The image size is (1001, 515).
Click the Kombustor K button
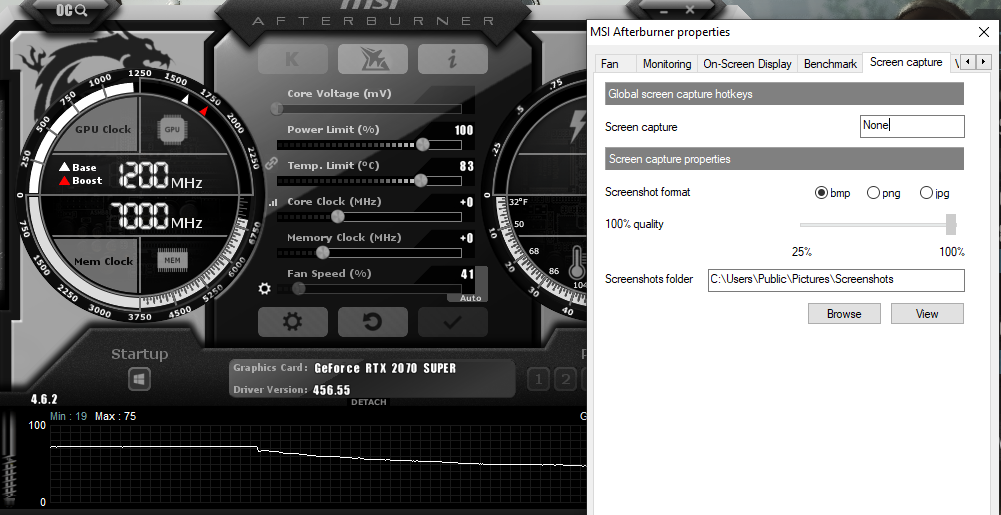[x=292, y=59]
